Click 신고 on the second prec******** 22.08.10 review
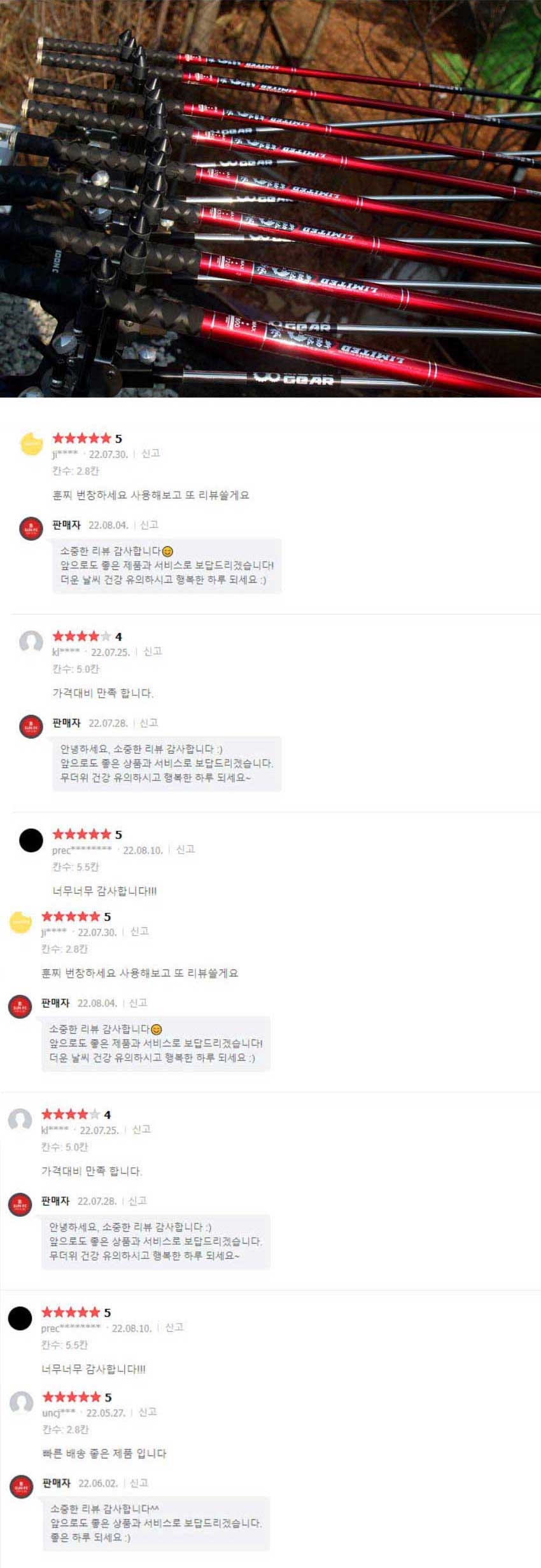This screenshot has height=1568, width=541. [x=174, y=1328]
